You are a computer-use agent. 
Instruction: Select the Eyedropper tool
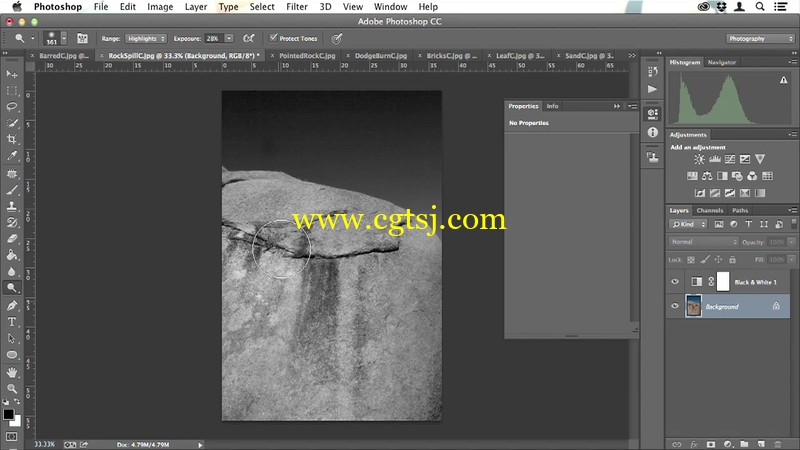[x=11, y=156]
